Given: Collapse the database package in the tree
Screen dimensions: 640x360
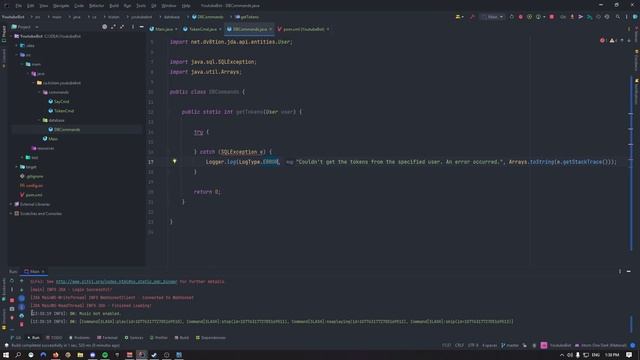Looking at the screenshot, I should (x=40, y=120).
